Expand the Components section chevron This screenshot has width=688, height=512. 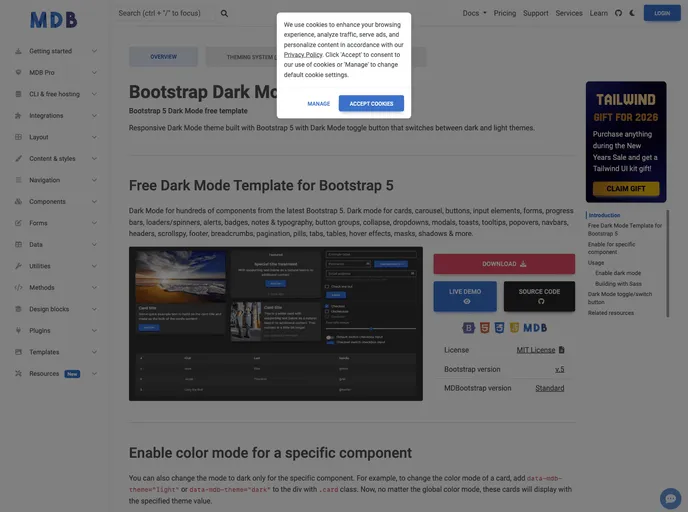point(94,201)
